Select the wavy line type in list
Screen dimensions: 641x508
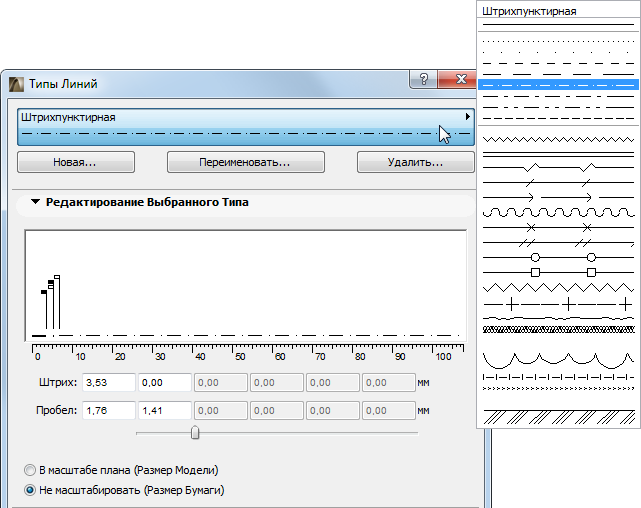click(559, 212)
